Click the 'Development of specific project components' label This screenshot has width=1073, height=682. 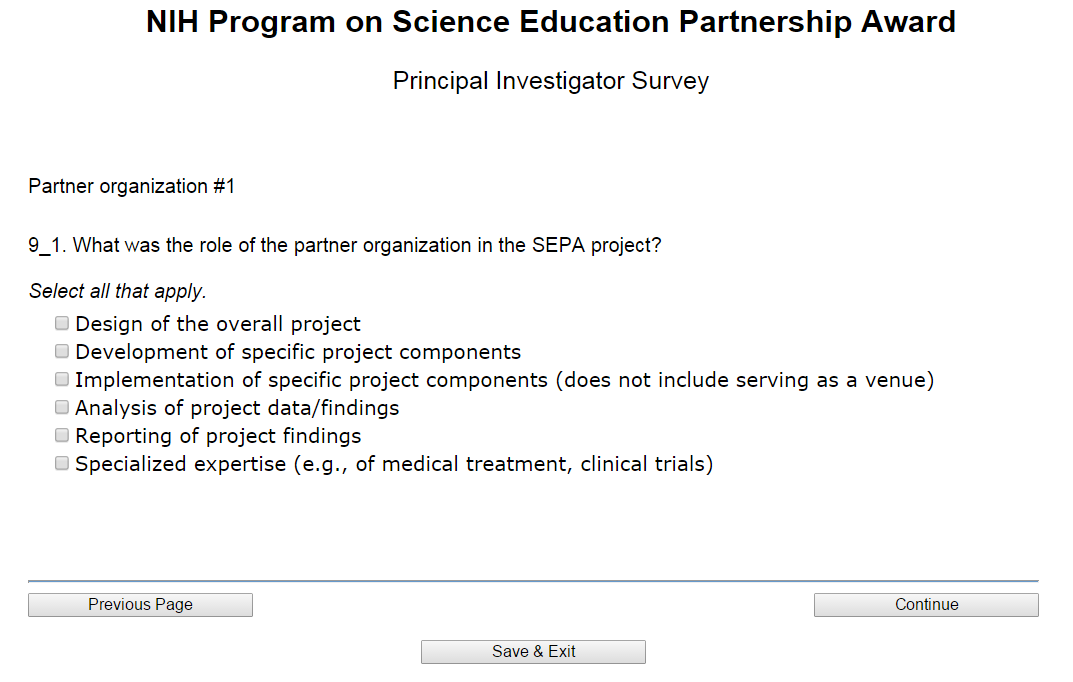[298, 352]
